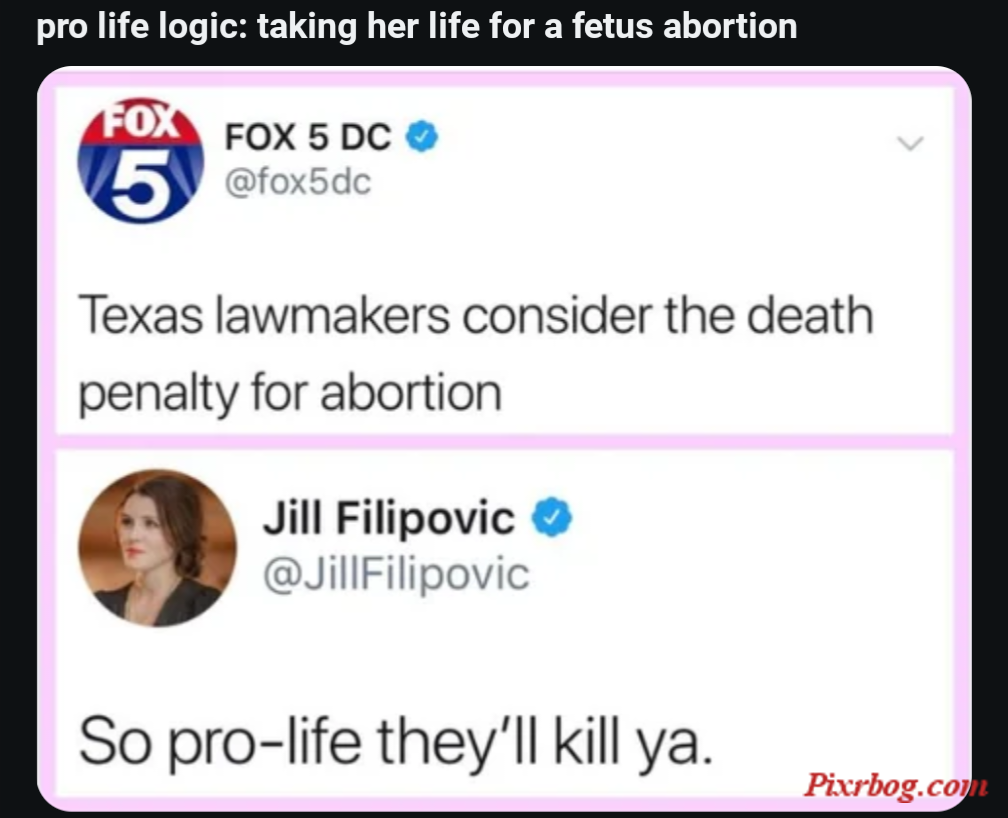
Task: Click the @fox5dc handle
Action: (x=298, y=182)
